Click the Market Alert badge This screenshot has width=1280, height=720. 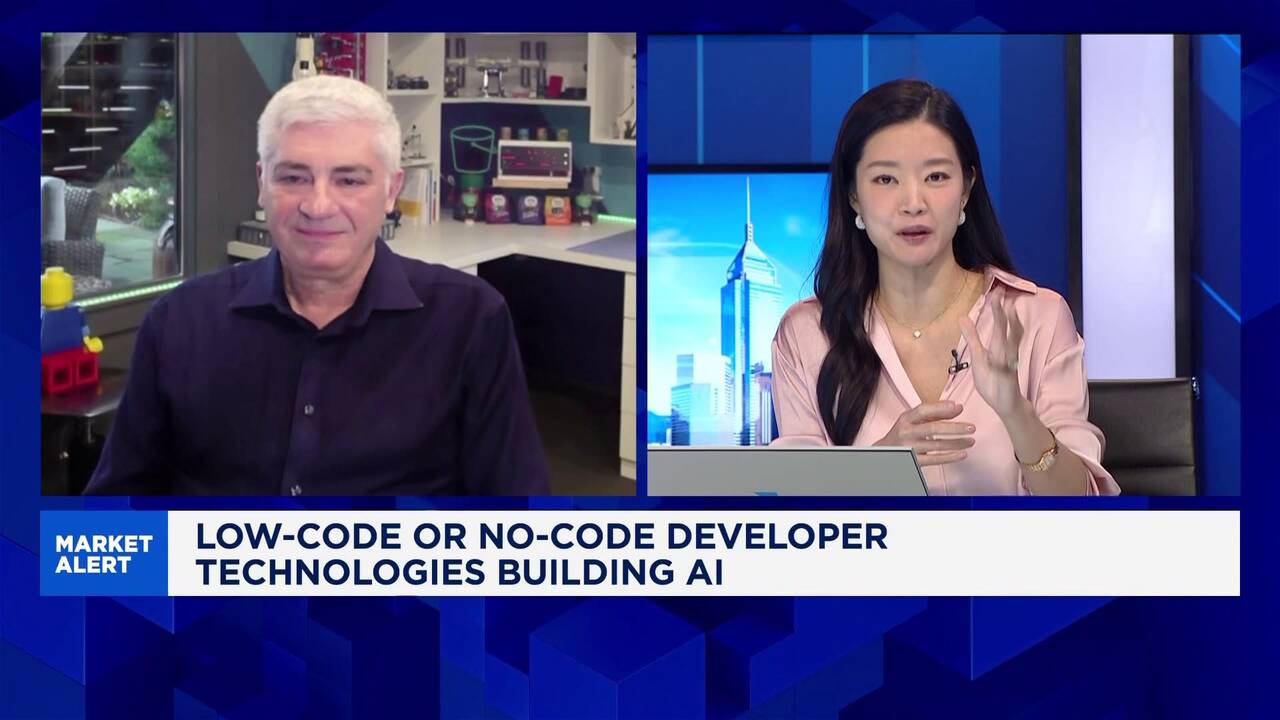[x=104, y=553]
